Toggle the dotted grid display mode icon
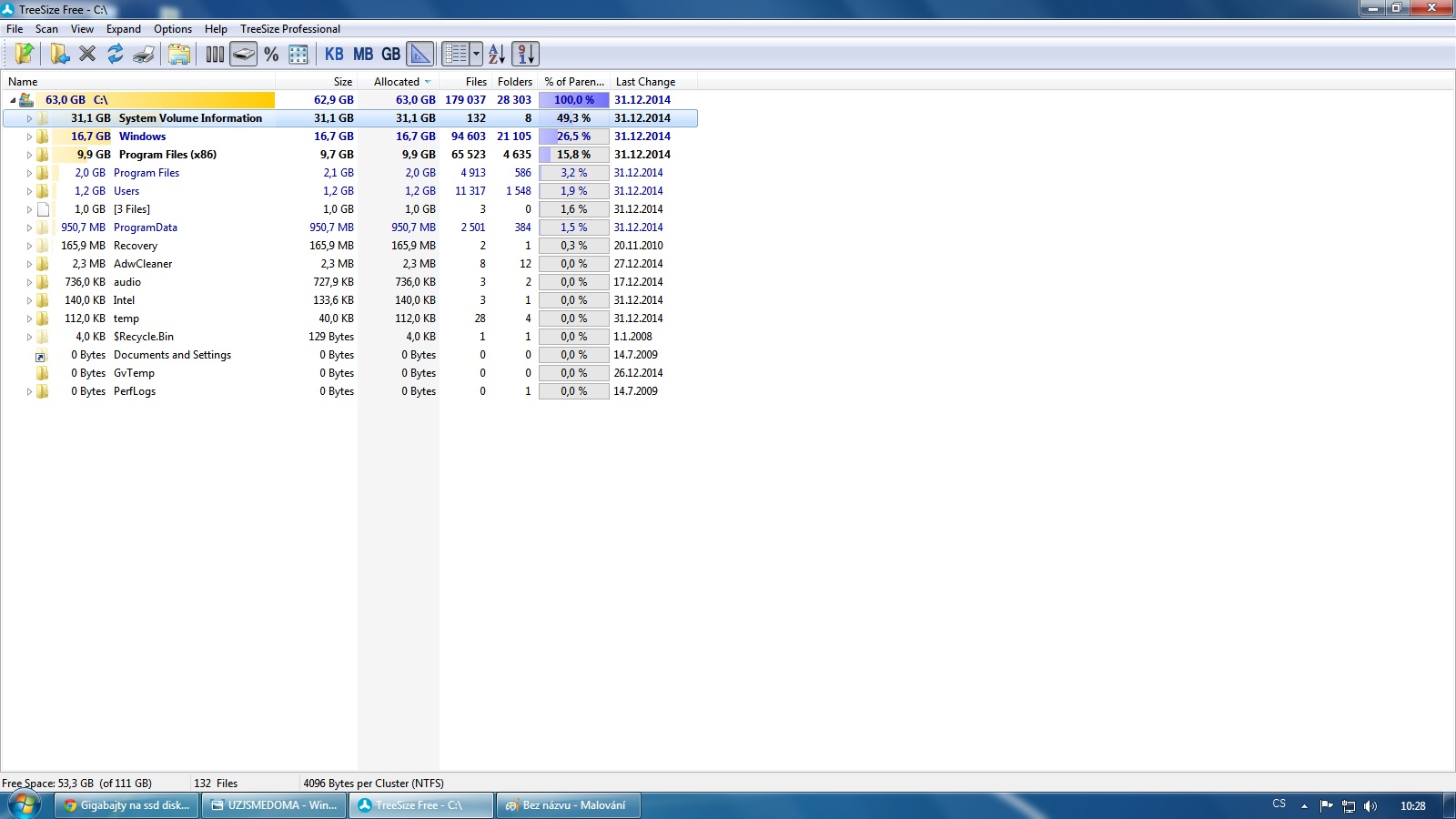 (298, 54)
